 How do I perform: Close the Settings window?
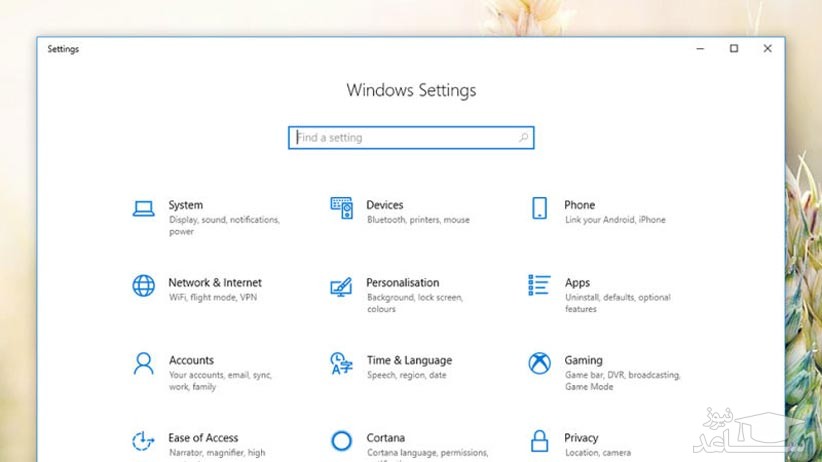point(767,48)
